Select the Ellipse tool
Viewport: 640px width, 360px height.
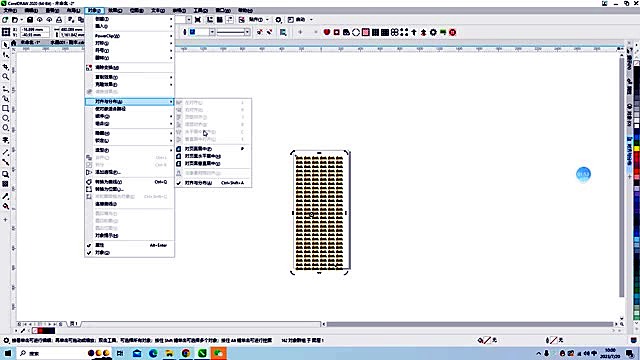5,118
